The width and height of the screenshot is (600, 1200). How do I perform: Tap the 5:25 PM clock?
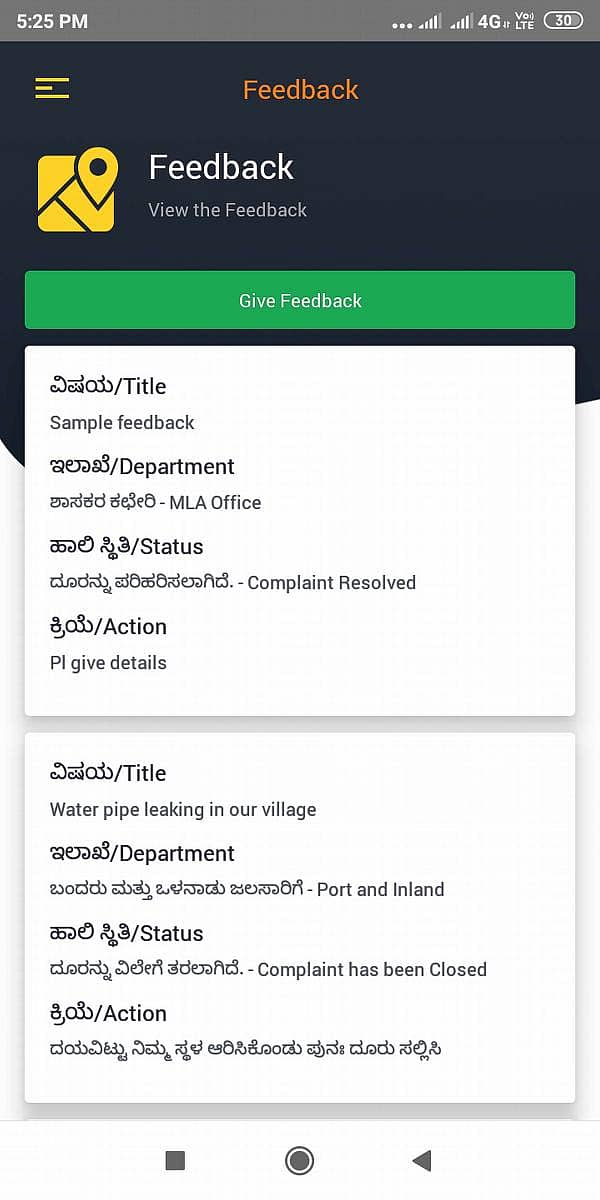(x=52, y=21)
